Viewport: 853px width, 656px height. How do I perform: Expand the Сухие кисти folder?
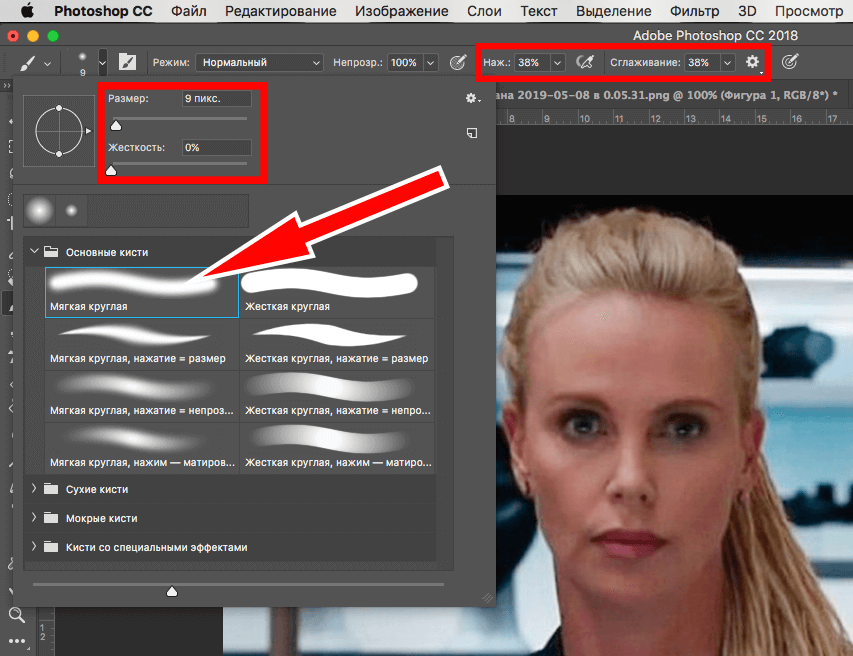point(34,490)
